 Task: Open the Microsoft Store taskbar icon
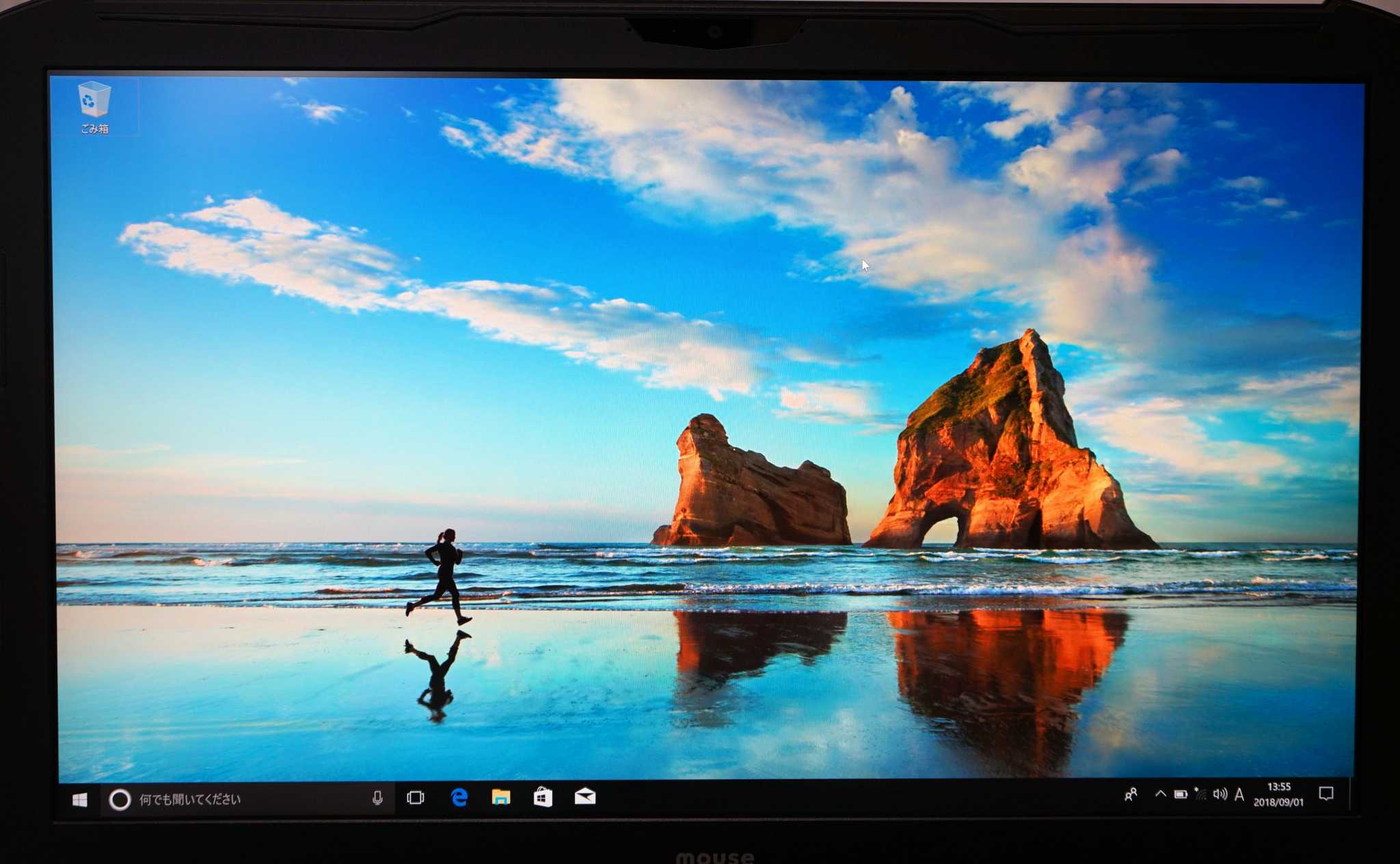(x=543, y=797)
